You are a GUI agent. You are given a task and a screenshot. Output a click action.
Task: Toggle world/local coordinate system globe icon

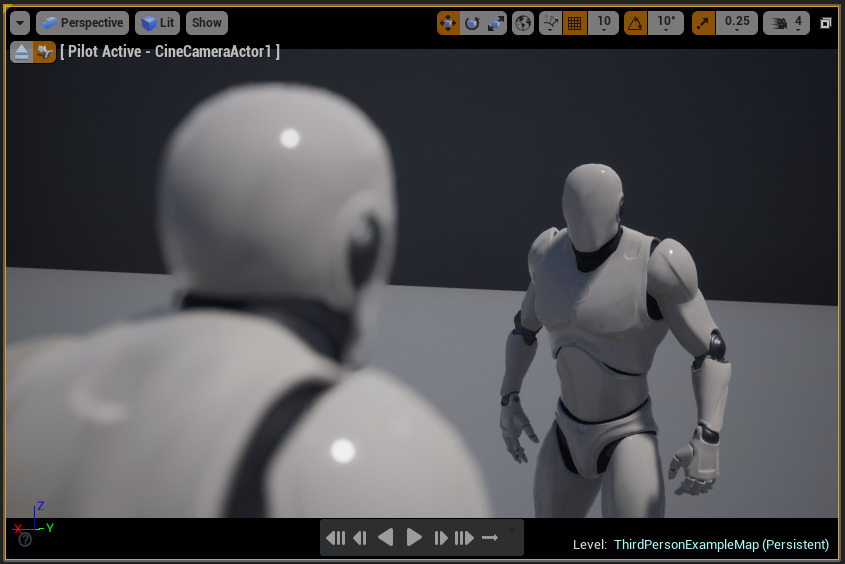(523, 23)
